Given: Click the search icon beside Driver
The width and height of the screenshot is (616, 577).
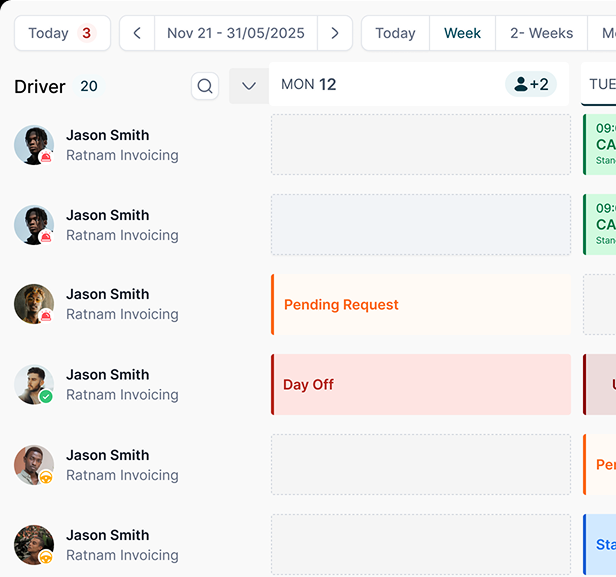Looking at the screenshot, I should click(205, 86).
